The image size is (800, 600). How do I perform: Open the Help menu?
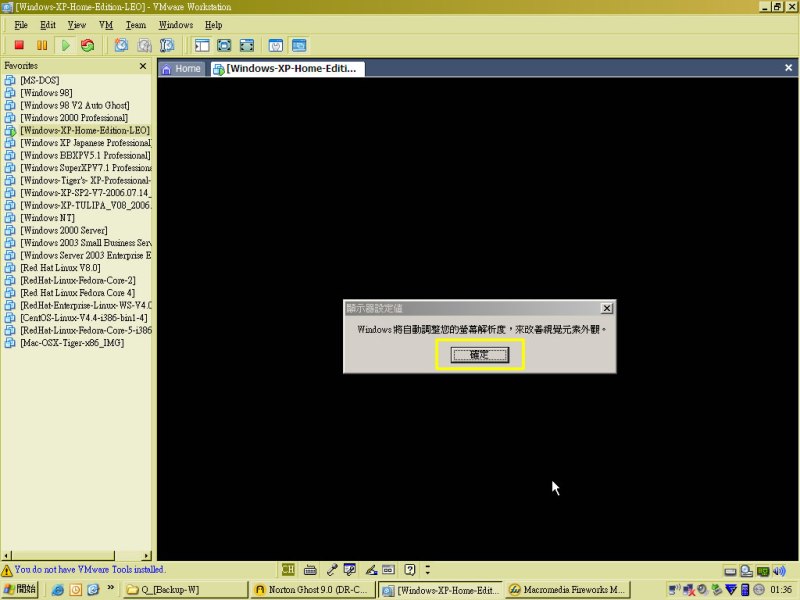214,25
